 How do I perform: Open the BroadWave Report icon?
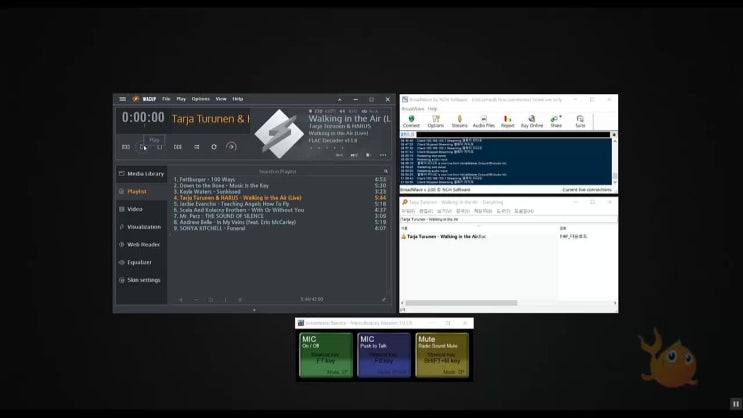[507, 121]
